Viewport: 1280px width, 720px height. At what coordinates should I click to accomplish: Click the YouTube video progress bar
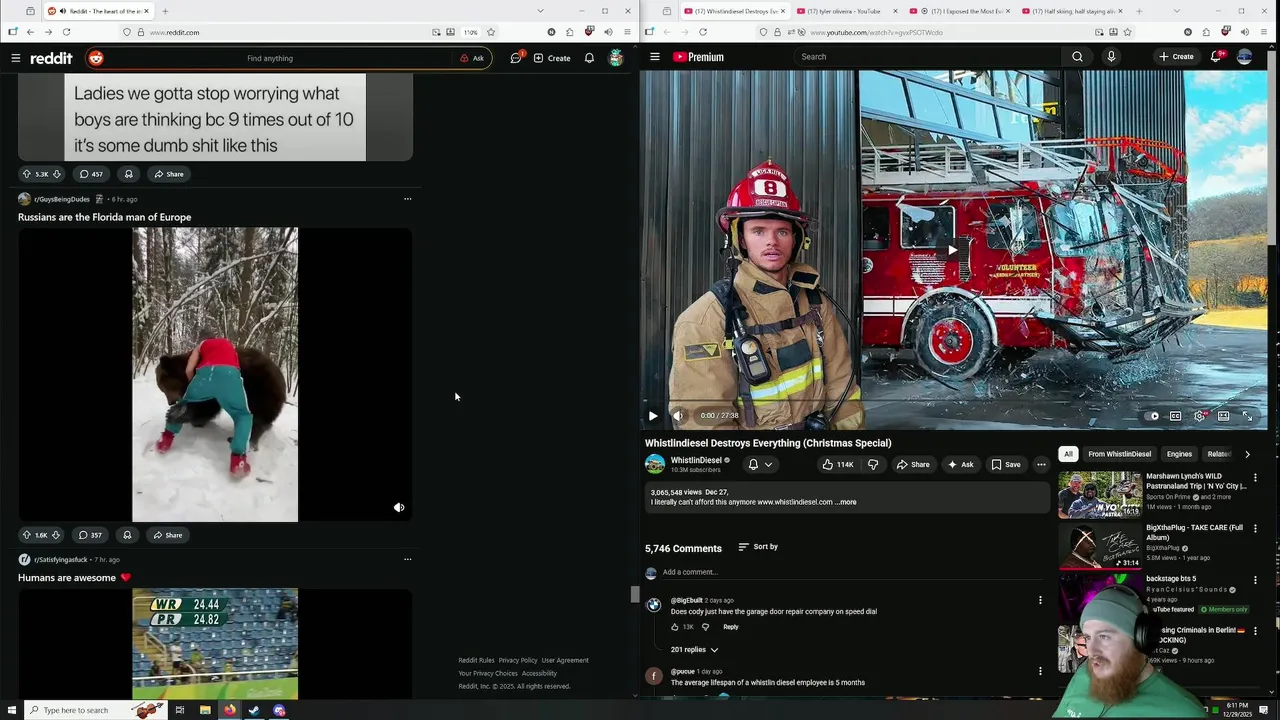[954, 403]
